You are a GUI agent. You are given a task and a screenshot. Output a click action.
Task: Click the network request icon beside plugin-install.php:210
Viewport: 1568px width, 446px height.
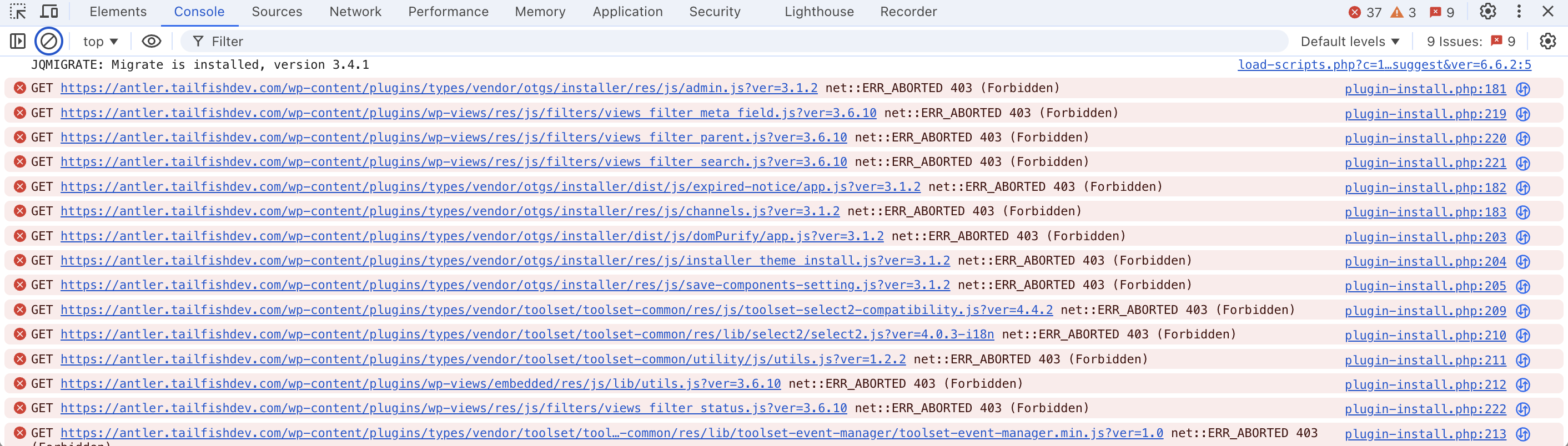coord(1522,335)
